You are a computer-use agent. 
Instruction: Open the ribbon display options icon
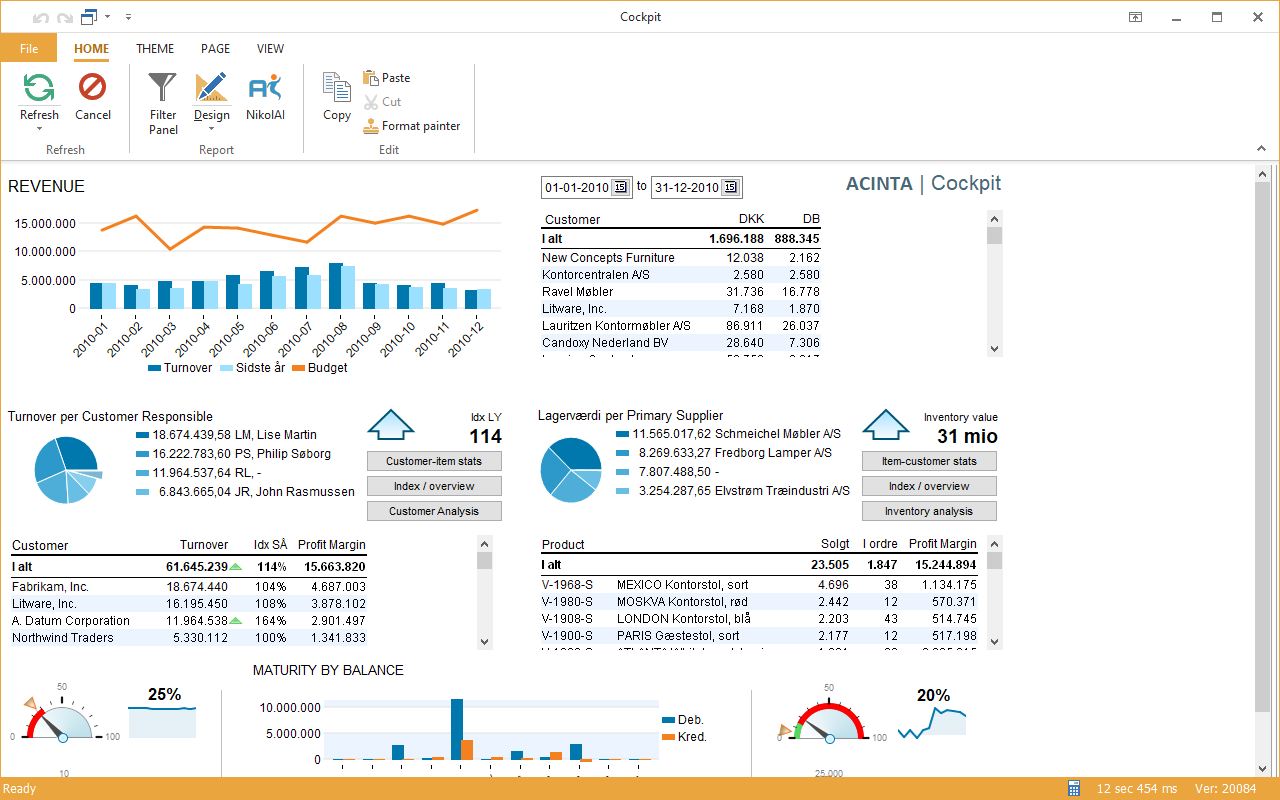pos(1136,17)
